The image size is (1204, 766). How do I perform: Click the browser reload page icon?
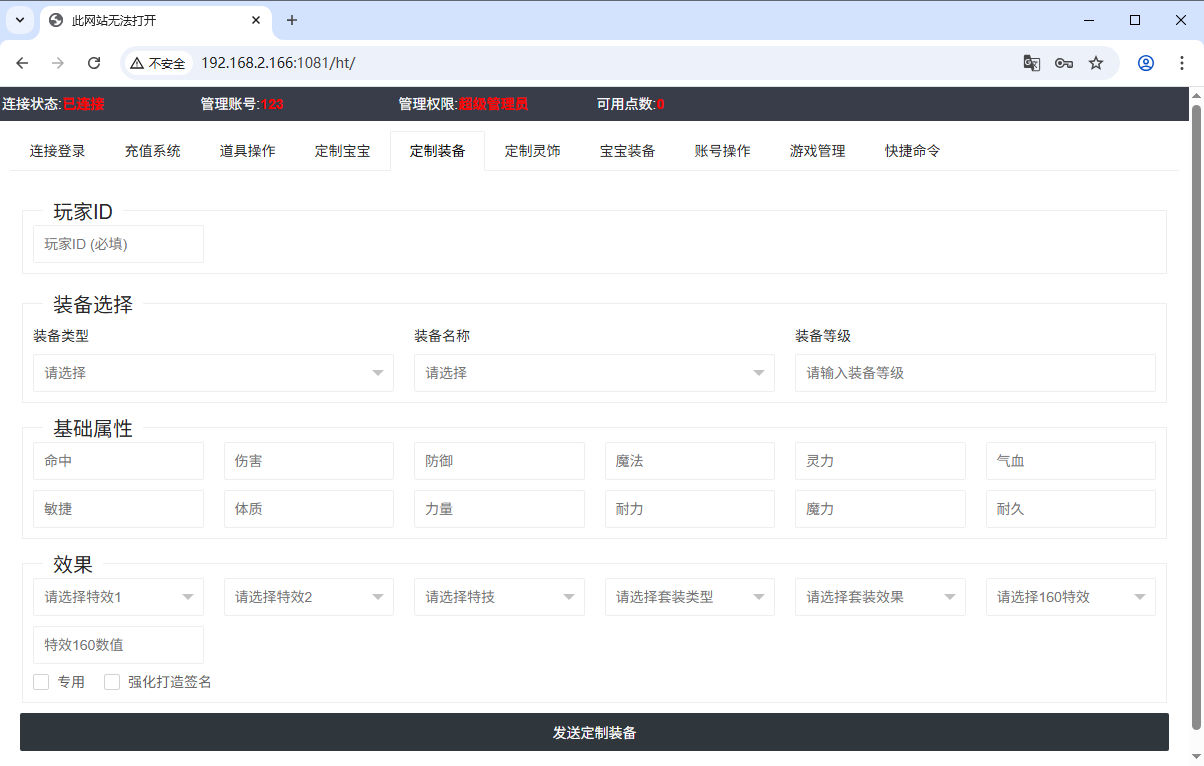tap(94, 63)
